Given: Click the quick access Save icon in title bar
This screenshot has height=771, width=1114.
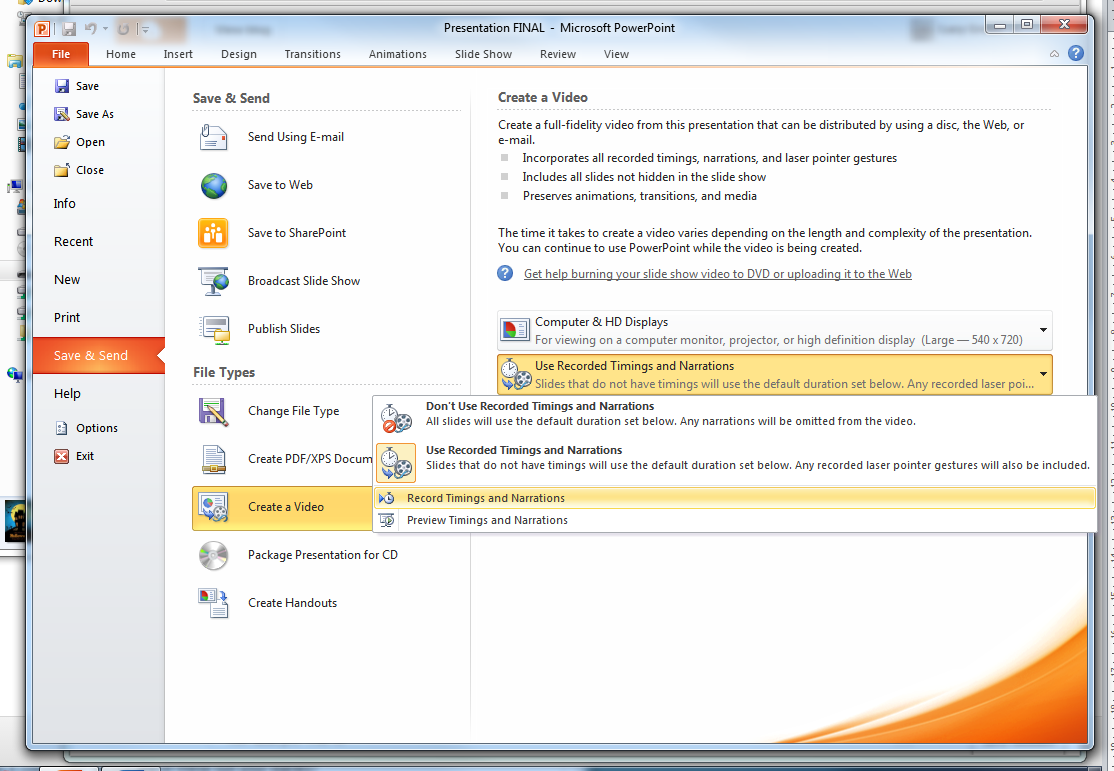Looking at the screenshot, I should [69, 29].
